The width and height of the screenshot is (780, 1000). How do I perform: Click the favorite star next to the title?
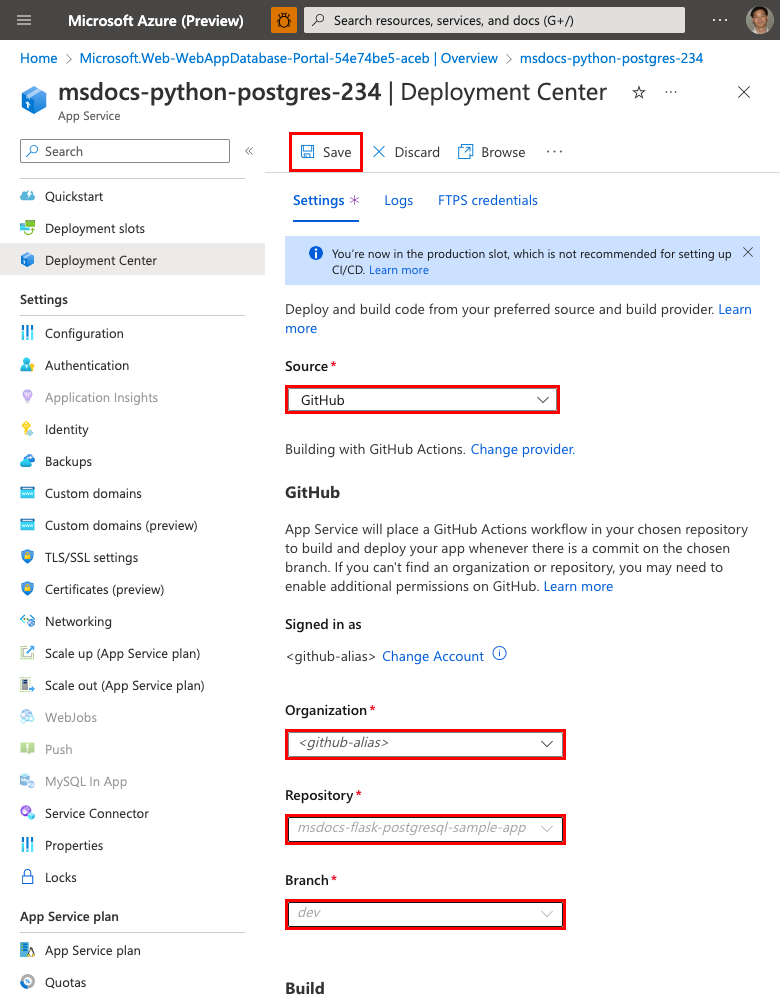tap(637, 92)
